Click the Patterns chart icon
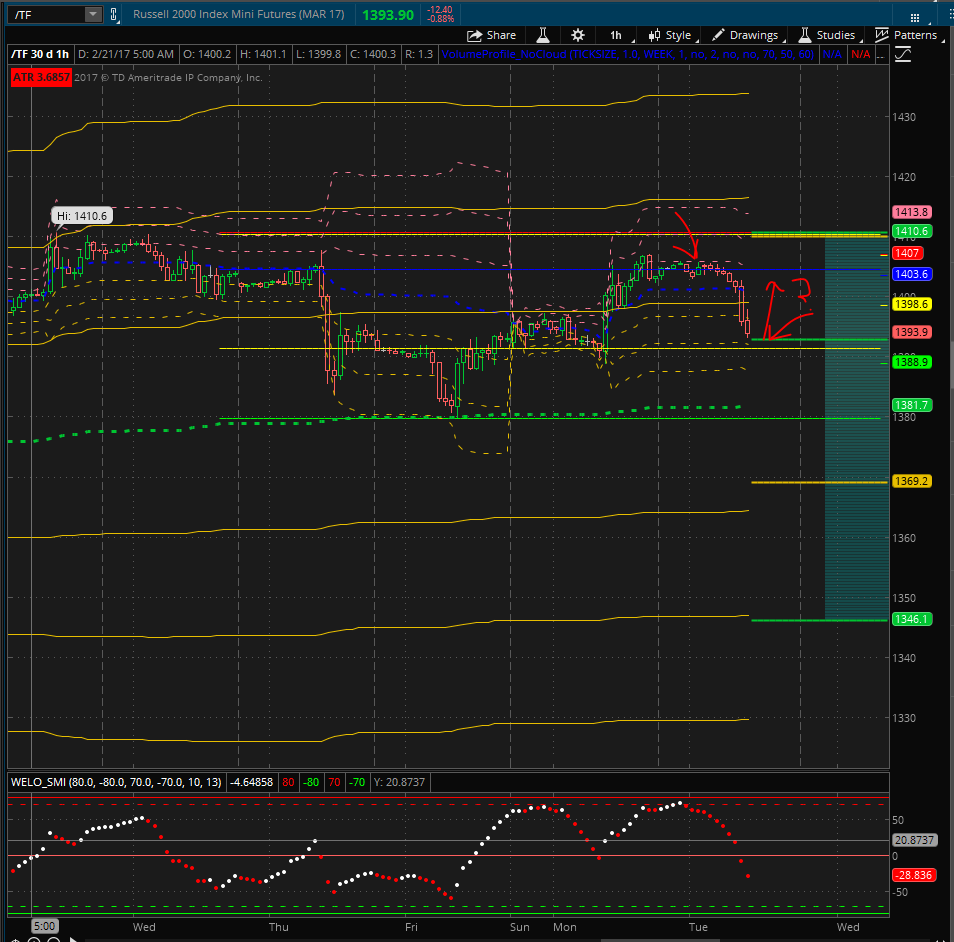 pyautogui.click(x=882, y=35)
